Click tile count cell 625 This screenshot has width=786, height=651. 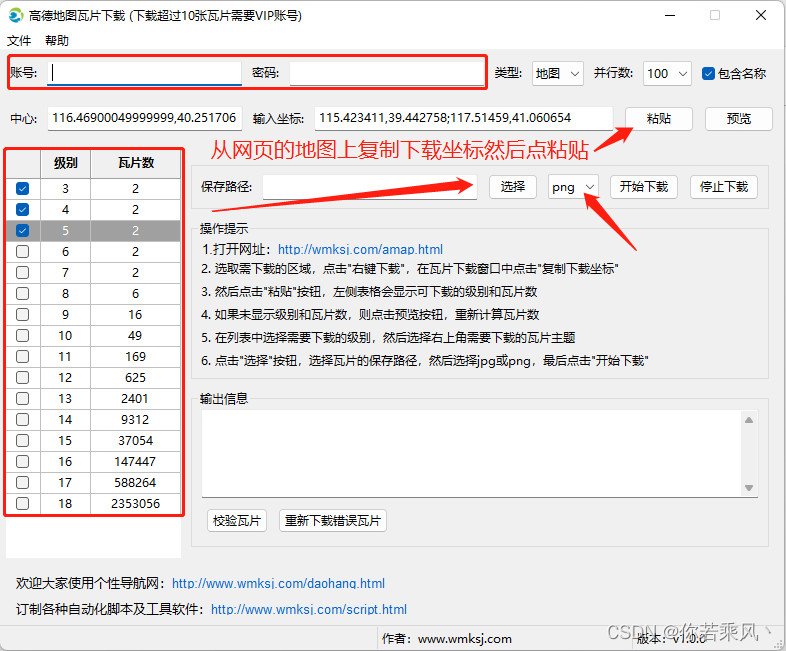click(135, 377)
